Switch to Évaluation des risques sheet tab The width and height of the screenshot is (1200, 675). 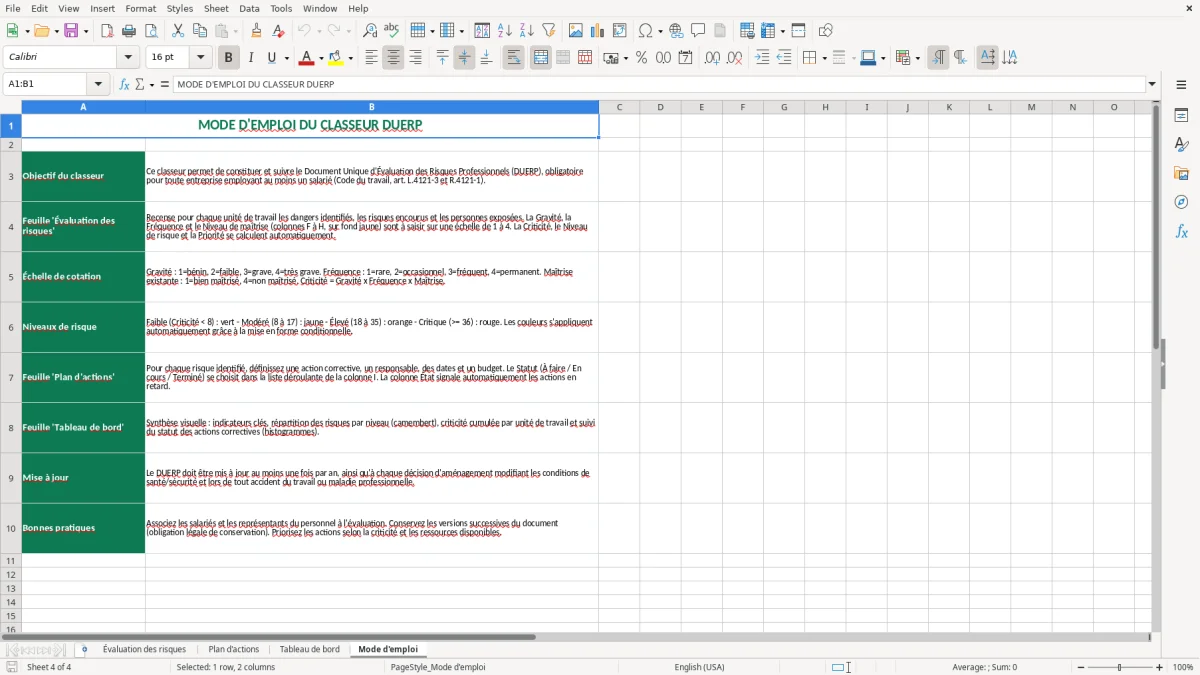(x=144, y=649)
